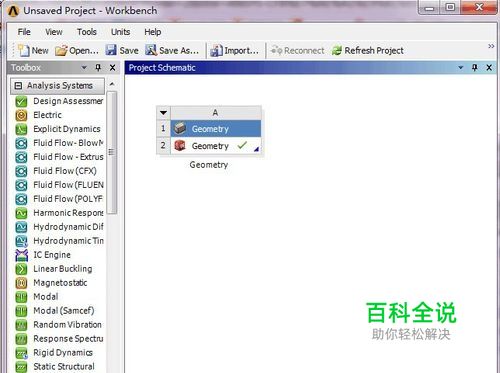Screen dimensions: 500x373
Task: Click the Random Vibration icon
Action: pos(21,325)
